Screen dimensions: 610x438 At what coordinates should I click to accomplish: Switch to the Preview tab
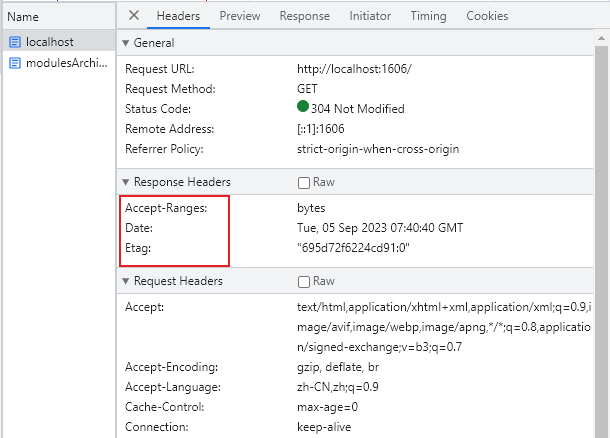[x=239, y=16]
